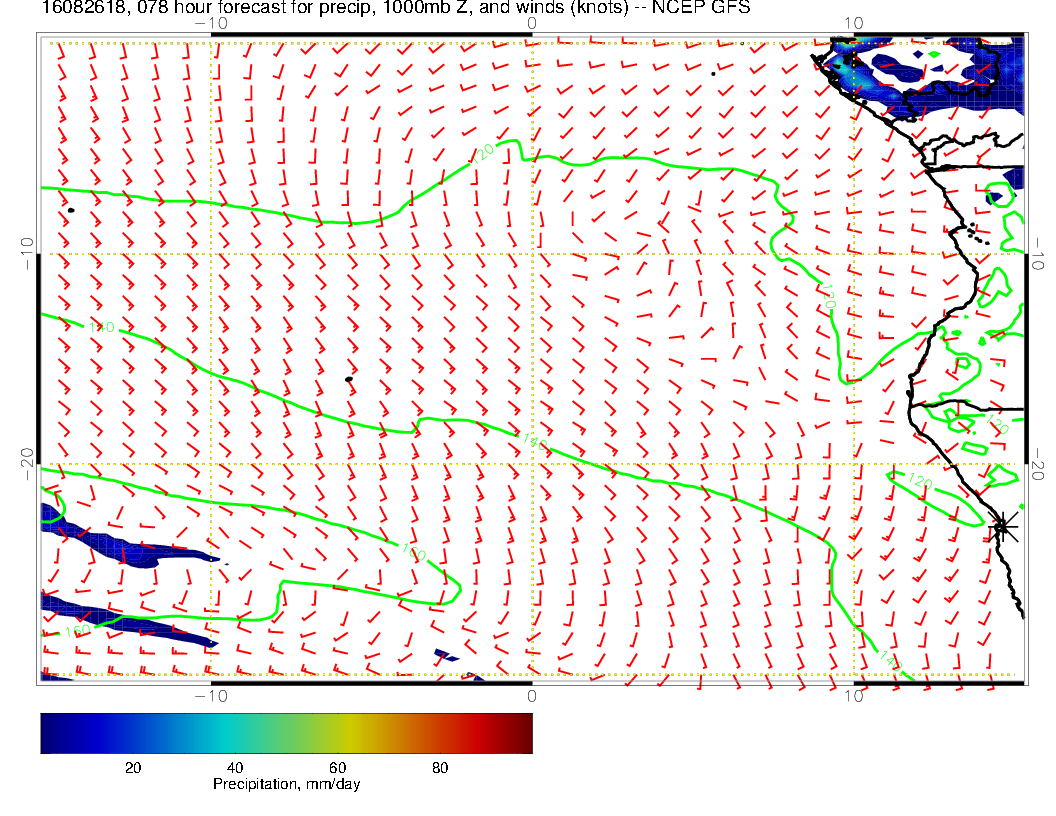Viewport: 1056px width, 816px height.
Task: Click the 'NCEP GFS' text in the title
Action: tap(700, 8)
